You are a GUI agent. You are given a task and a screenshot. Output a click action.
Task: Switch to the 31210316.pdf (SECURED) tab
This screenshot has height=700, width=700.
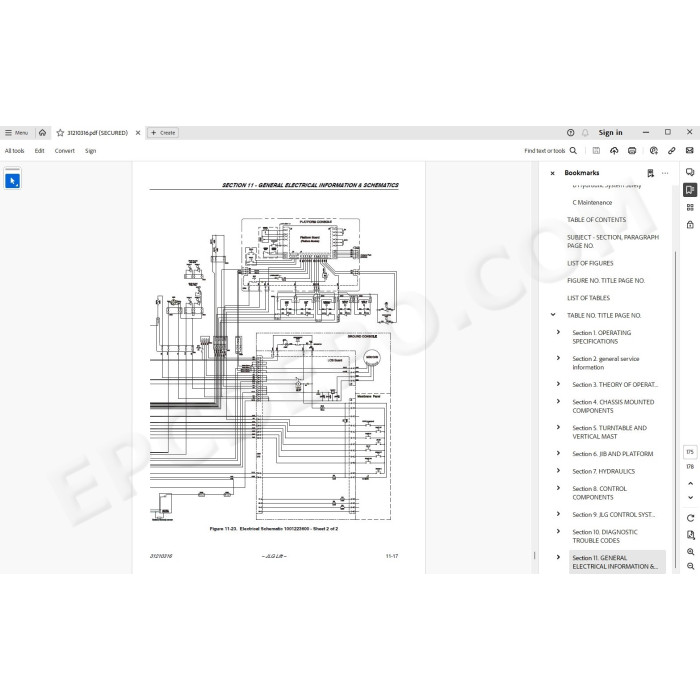pyautogui.click(x=97, y=133)
